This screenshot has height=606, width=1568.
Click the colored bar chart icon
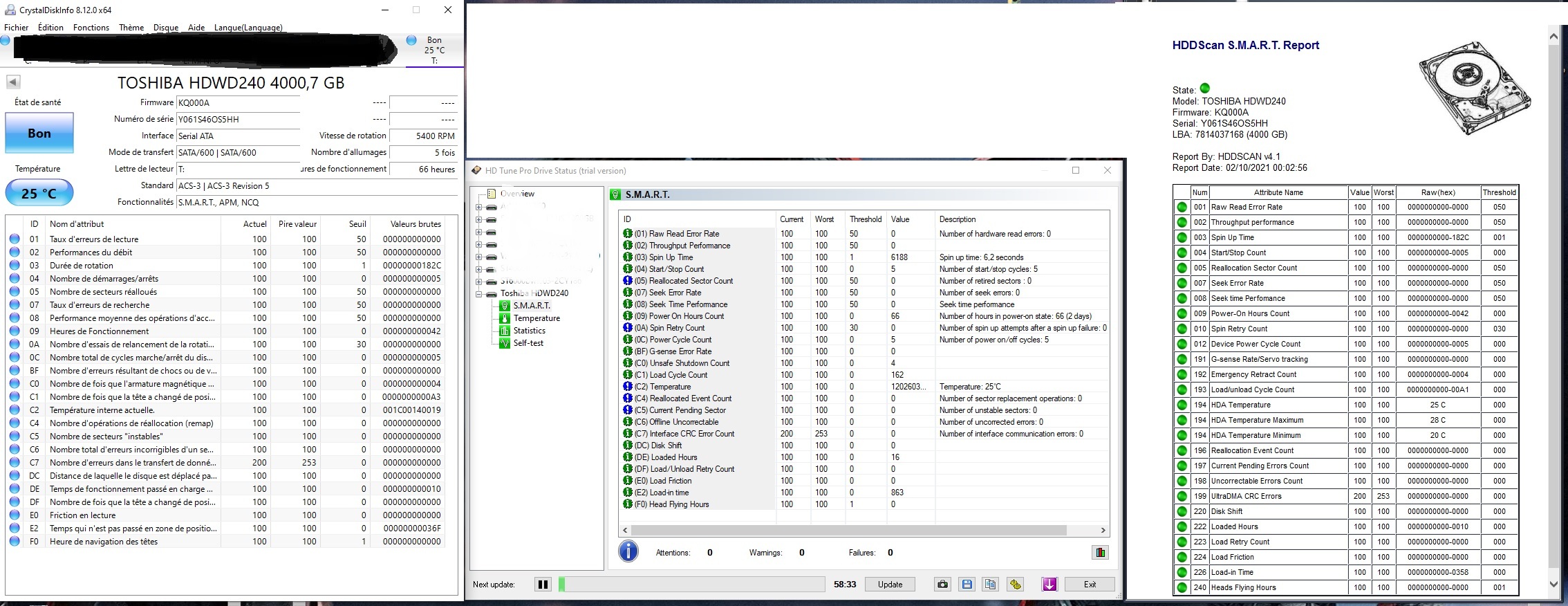point(1100,552)
